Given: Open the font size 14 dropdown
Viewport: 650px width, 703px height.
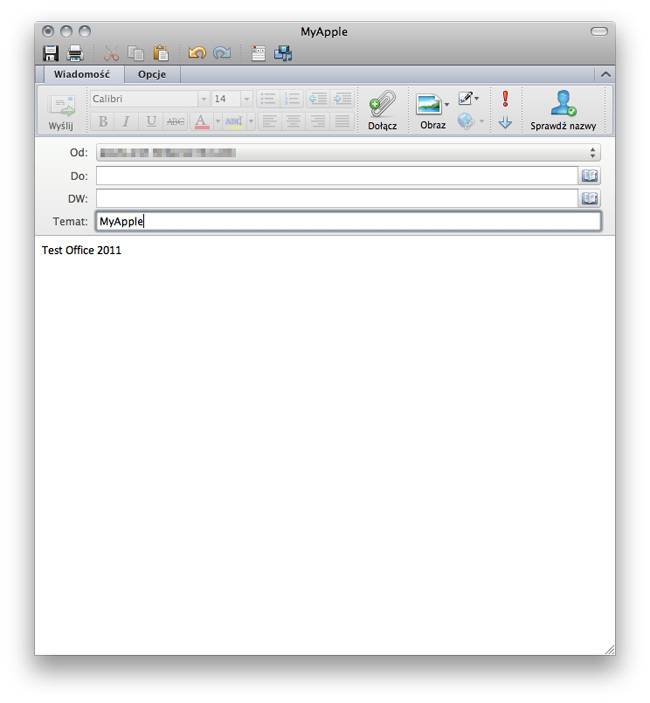Looking at the screenshot, I should (246, 99).
